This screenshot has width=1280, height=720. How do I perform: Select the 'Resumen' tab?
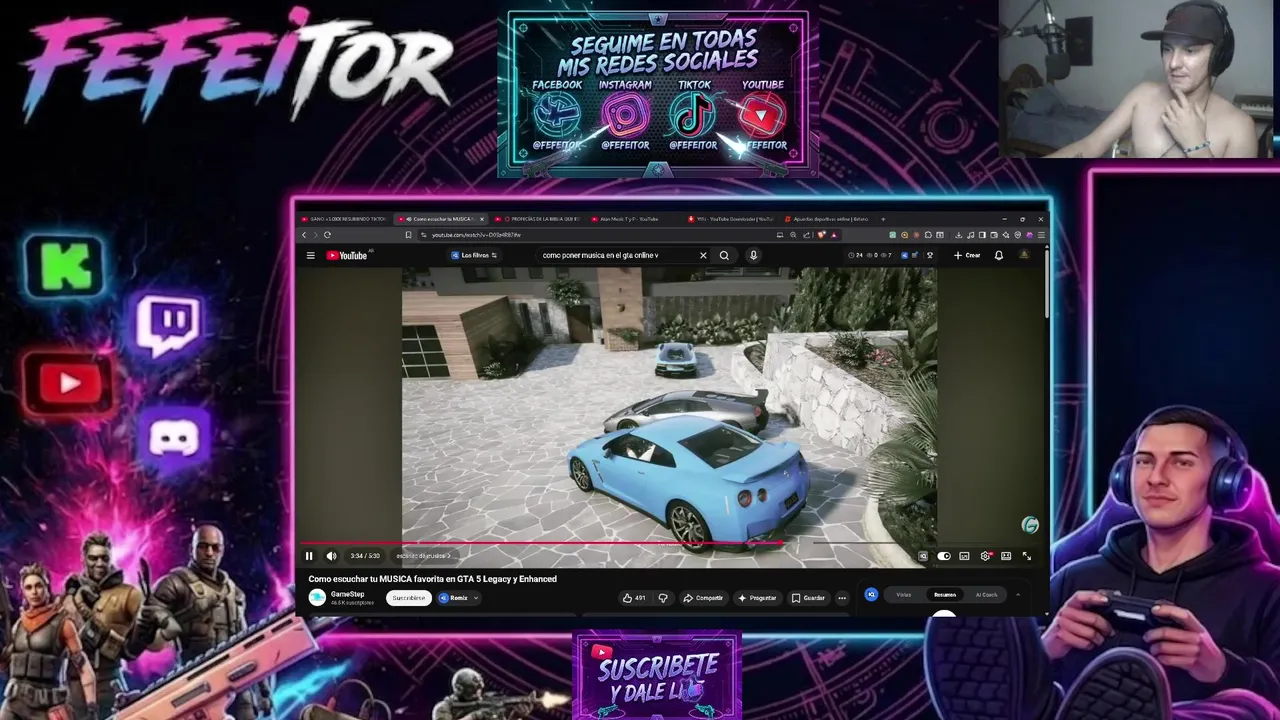point(944,595)
